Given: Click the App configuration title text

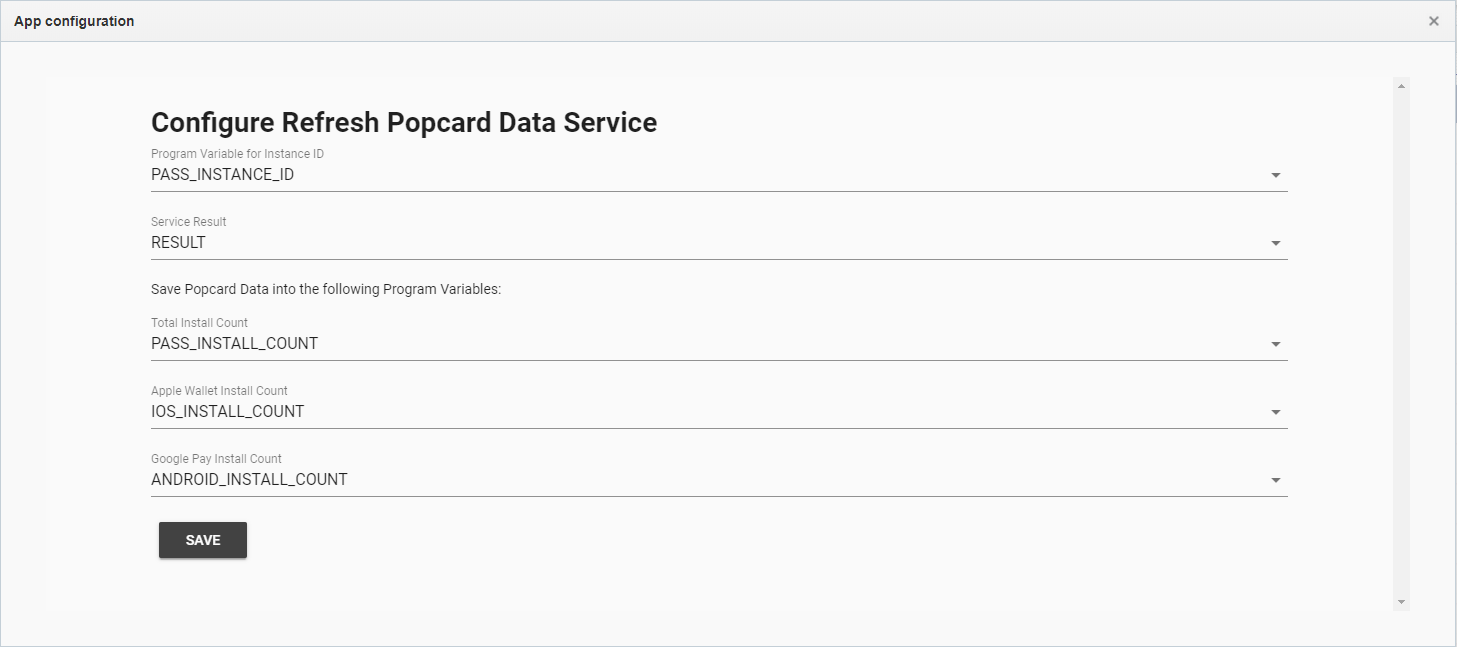Looking at the screenshot, I should [x=74, y=21].
